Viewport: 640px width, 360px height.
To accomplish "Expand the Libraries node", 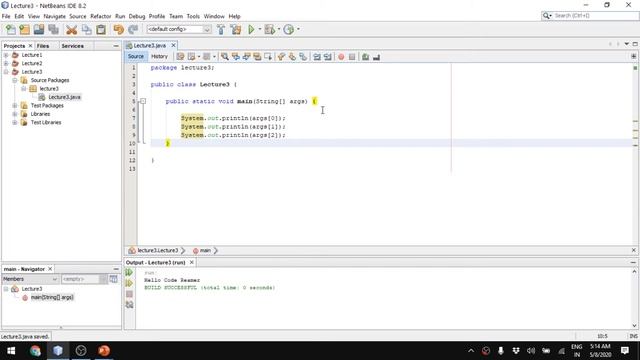I will [x=15, y=114].
